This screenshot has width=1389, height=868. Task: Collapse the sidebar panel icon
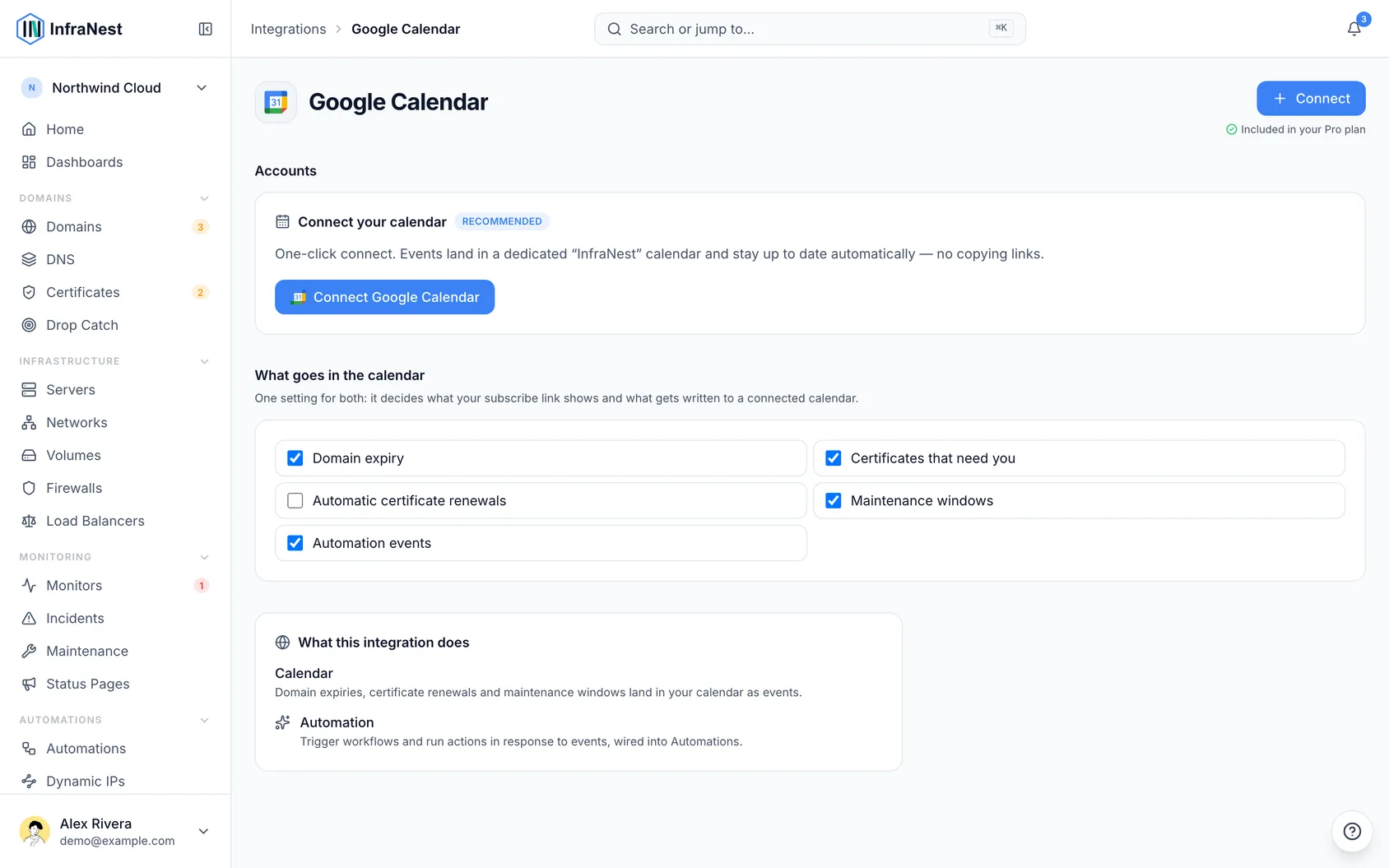click(206, 29)
